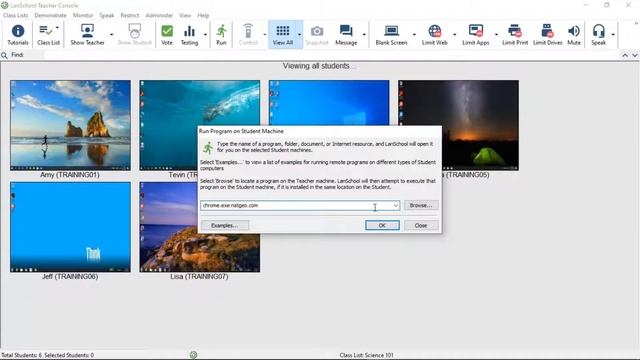Open the Class Lists menu
This screenshot has height=360, width=640.
(x=16, y=16)
